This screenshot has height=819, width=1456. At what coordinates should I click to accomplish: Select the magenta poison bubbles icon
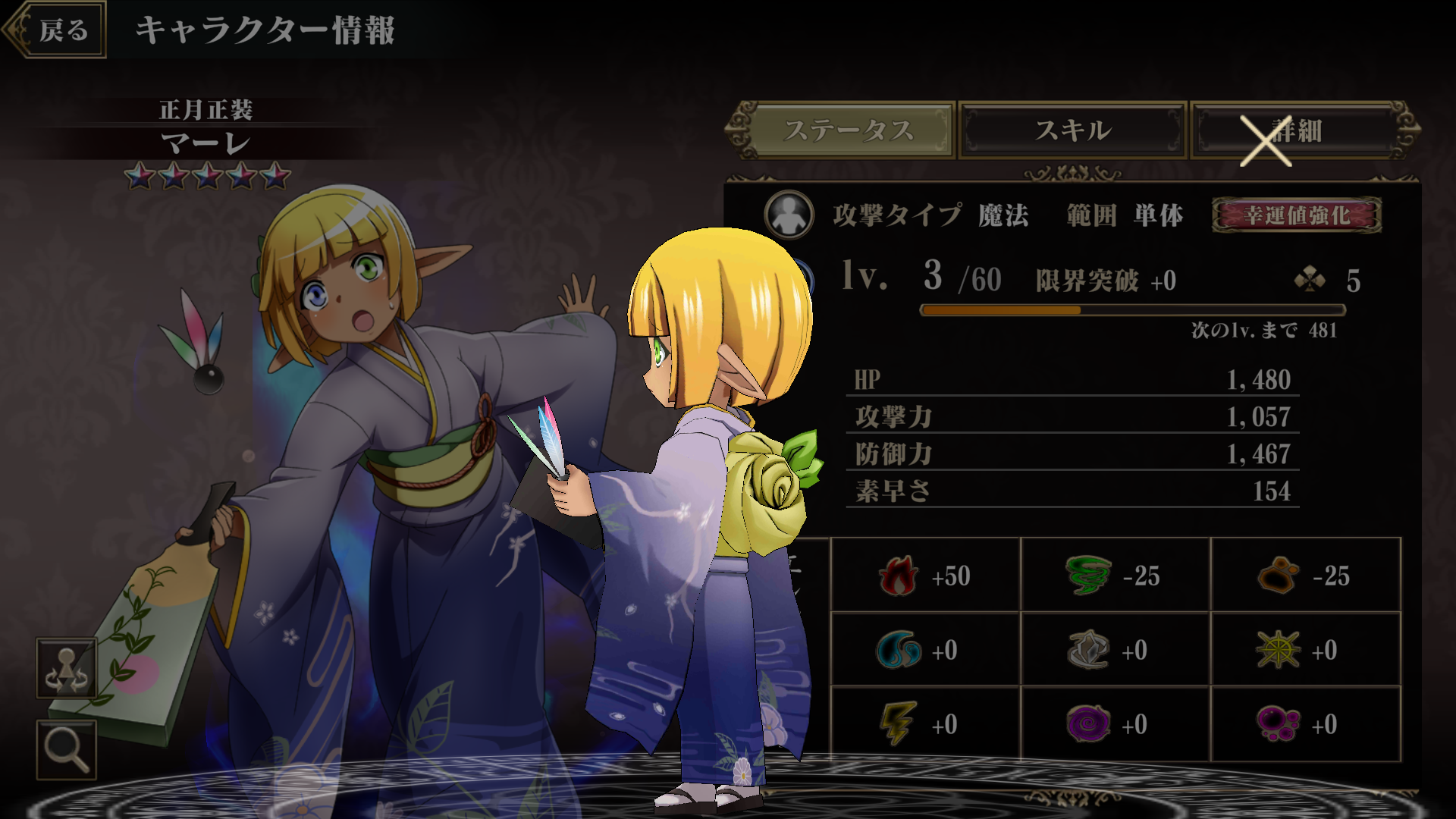tap(1279, 723)
